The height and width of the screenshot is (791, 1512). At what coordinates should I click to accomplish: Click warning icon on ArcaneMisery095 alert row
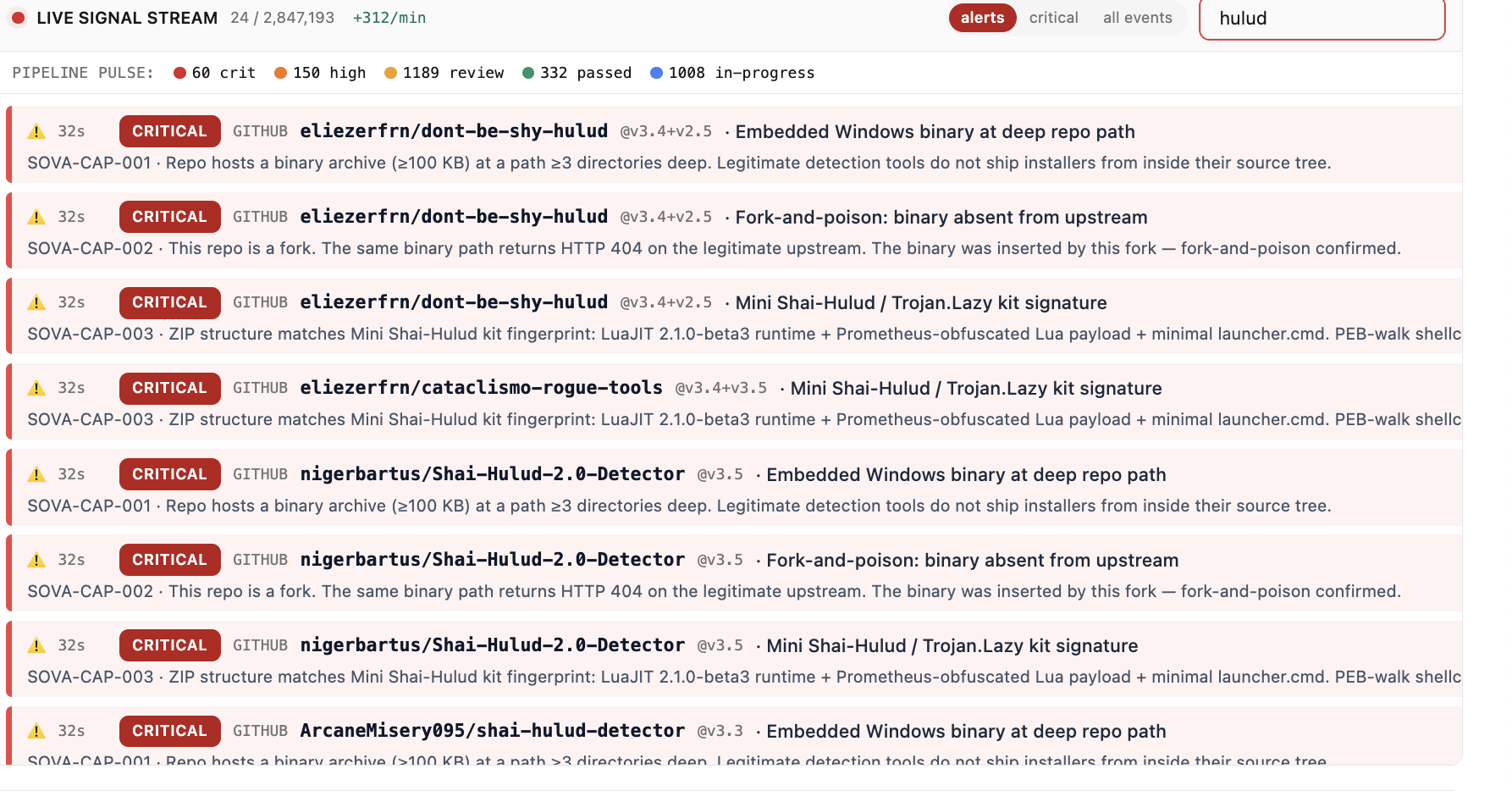click(36, 731)
